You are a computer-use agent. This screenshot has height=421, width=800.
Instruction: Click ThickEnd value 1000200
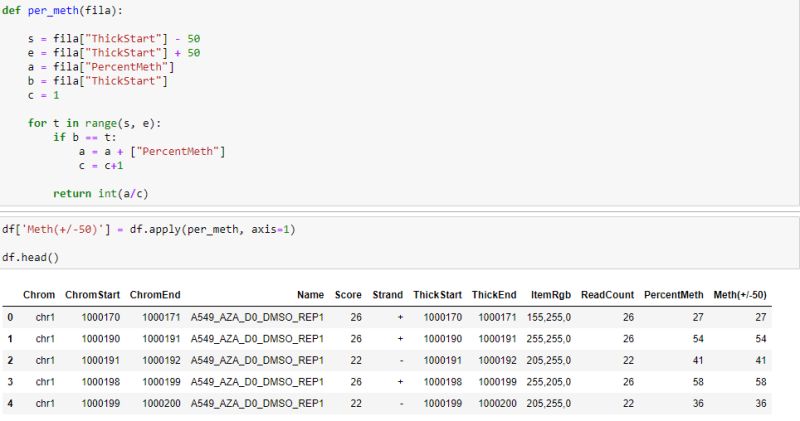[497, 403]
